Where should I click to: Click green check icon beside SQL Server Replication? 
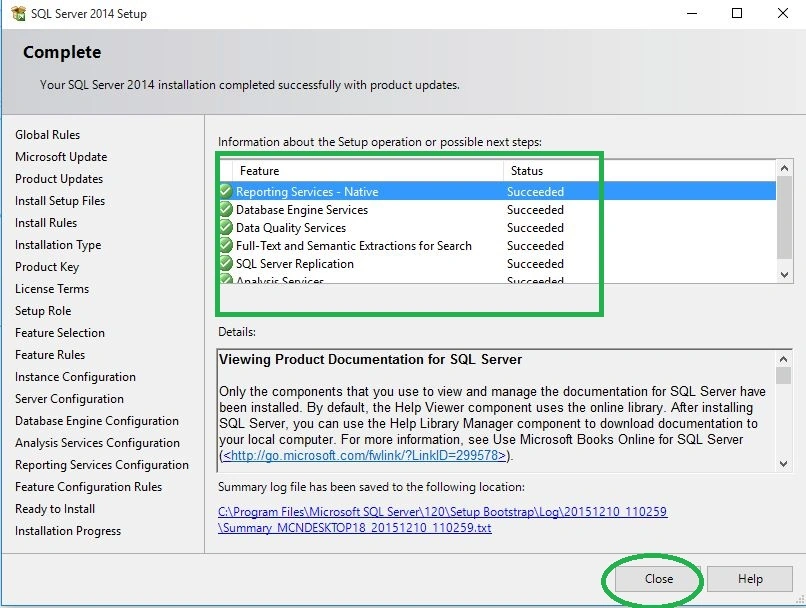point(226,263)
